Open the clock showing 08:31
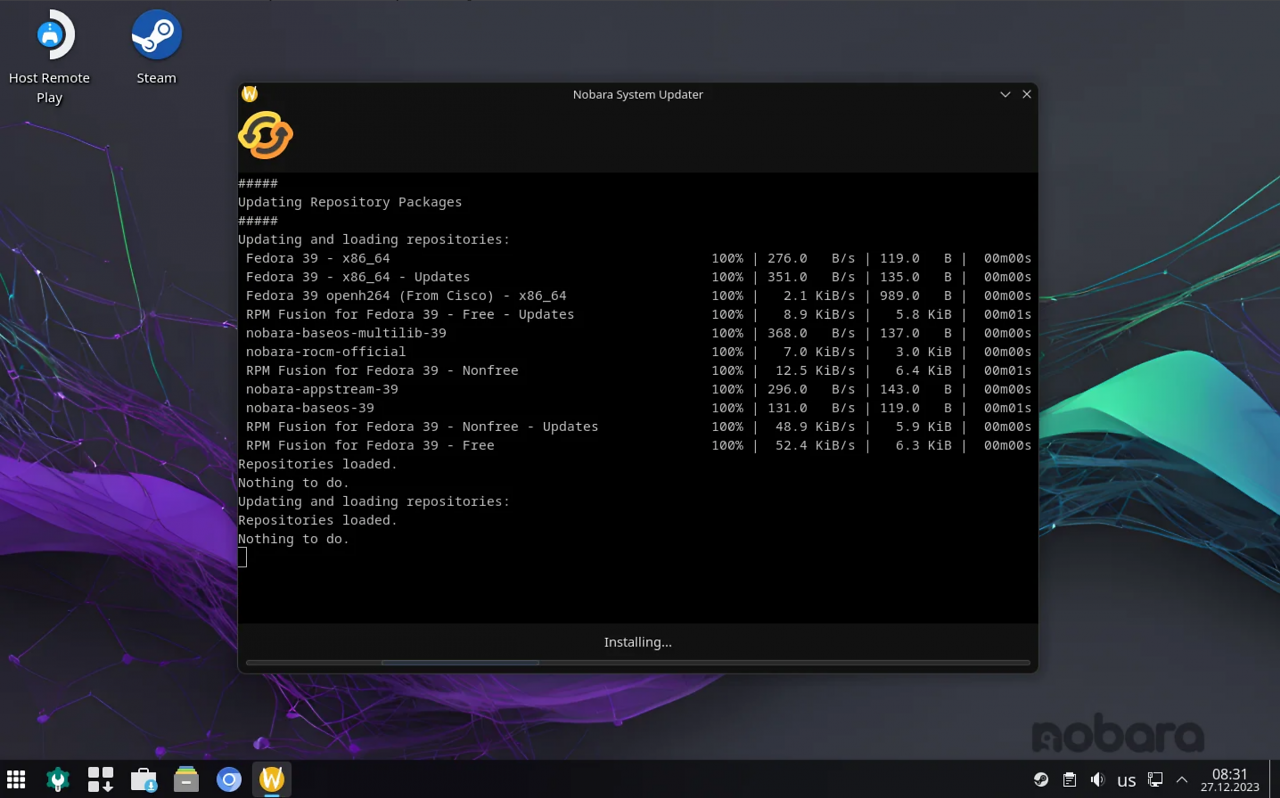The height and width of the screenshot is (798, 1280). 1230,780
